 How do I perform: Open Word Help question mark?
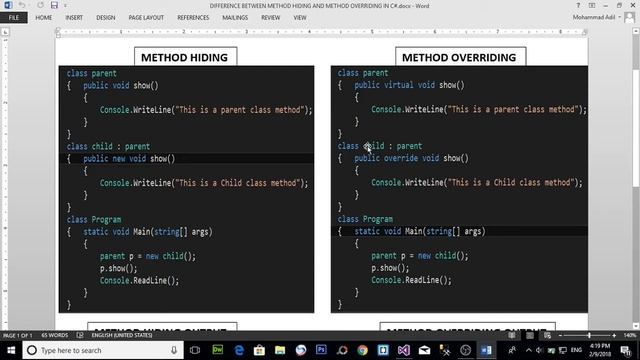pos(578,5)
